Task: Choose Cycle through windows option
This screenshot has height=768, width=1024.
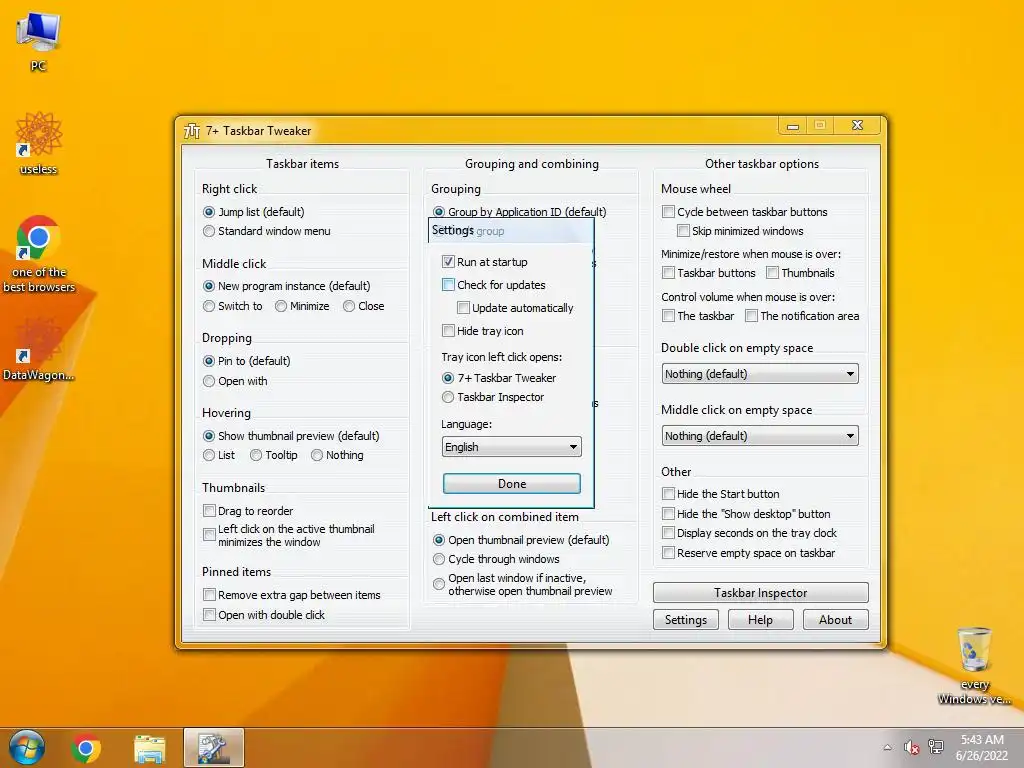Action: [x=439, y=560]
